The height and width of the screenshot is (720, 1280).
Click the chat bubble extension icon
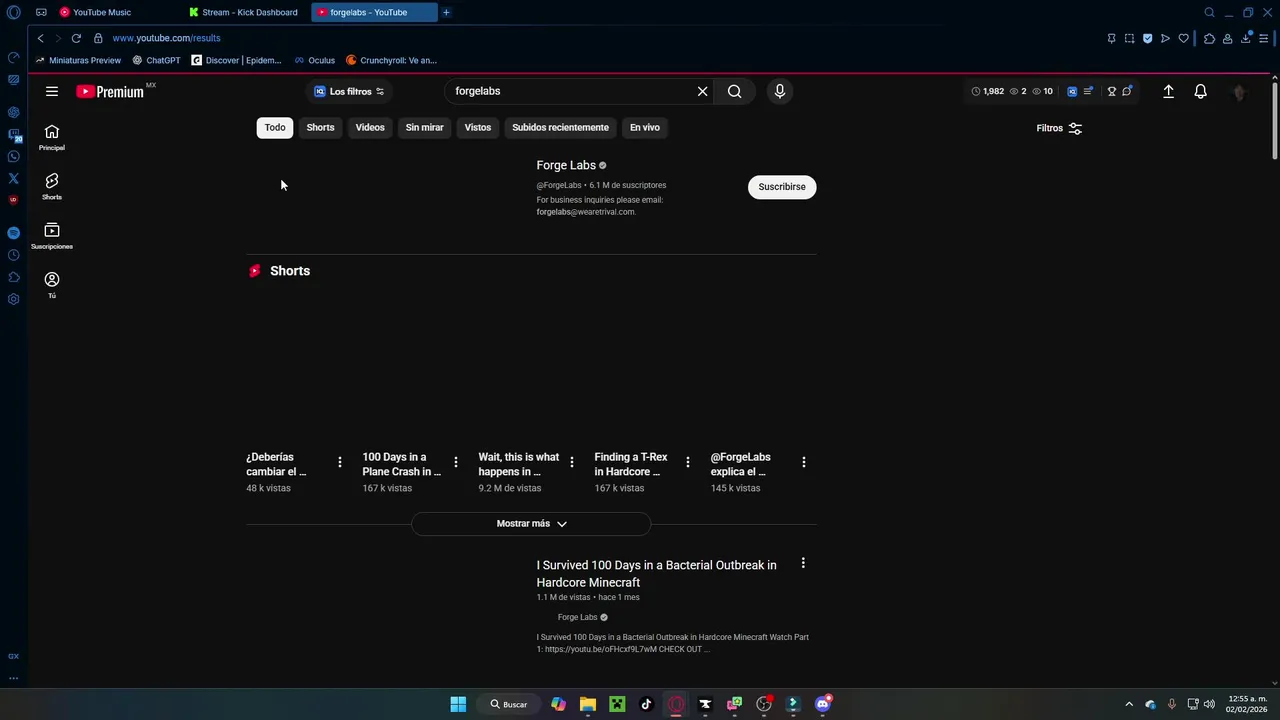(1126, 91)
